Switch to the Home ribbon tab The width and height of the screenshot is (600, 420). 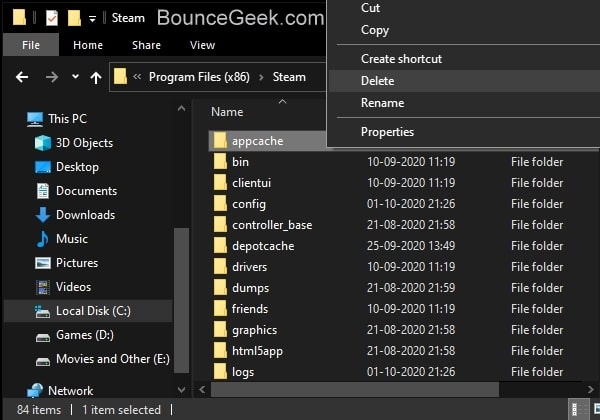(x=88, y=45)
